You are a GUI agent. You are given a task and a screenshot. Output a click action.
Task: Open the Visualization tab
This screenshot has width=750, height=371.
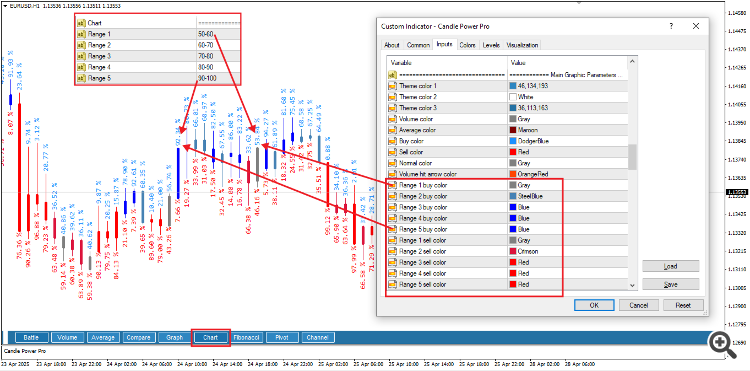click(x=522, y=45)
